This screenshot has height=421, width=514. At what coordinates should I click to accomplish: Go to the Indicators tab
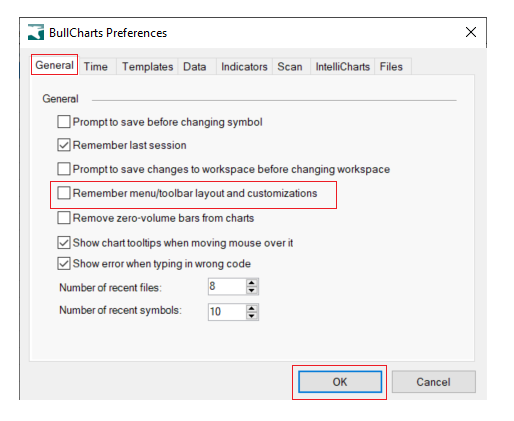coord(244,67)
